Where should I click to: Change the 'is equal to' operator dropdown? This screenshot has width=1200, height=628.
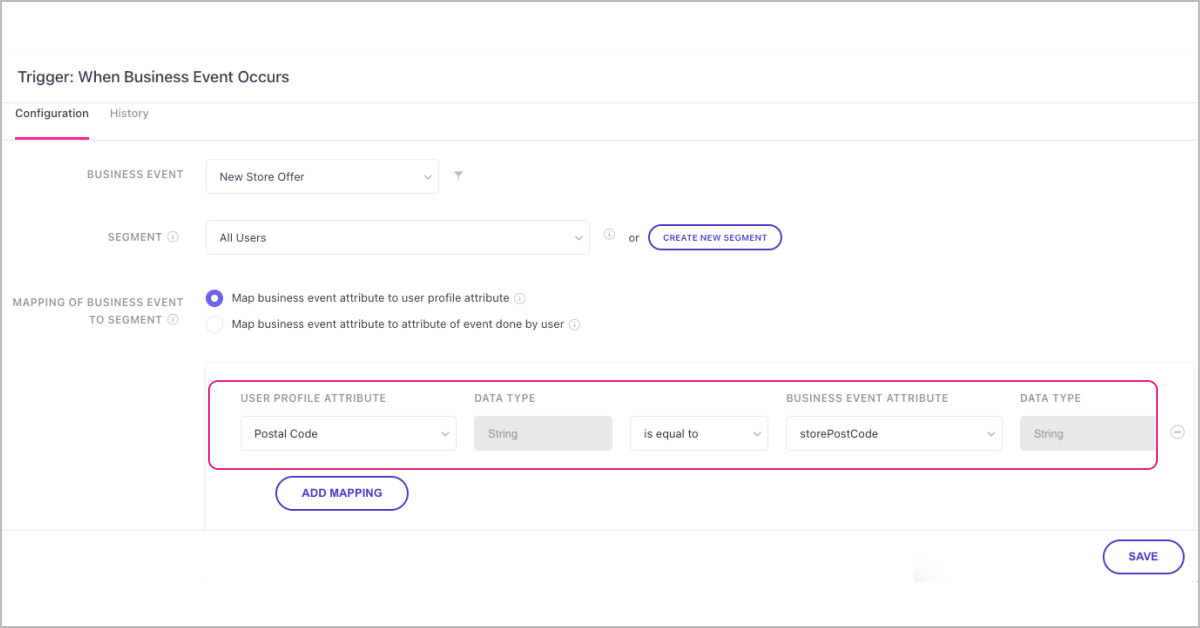click(x=698, y=434)
